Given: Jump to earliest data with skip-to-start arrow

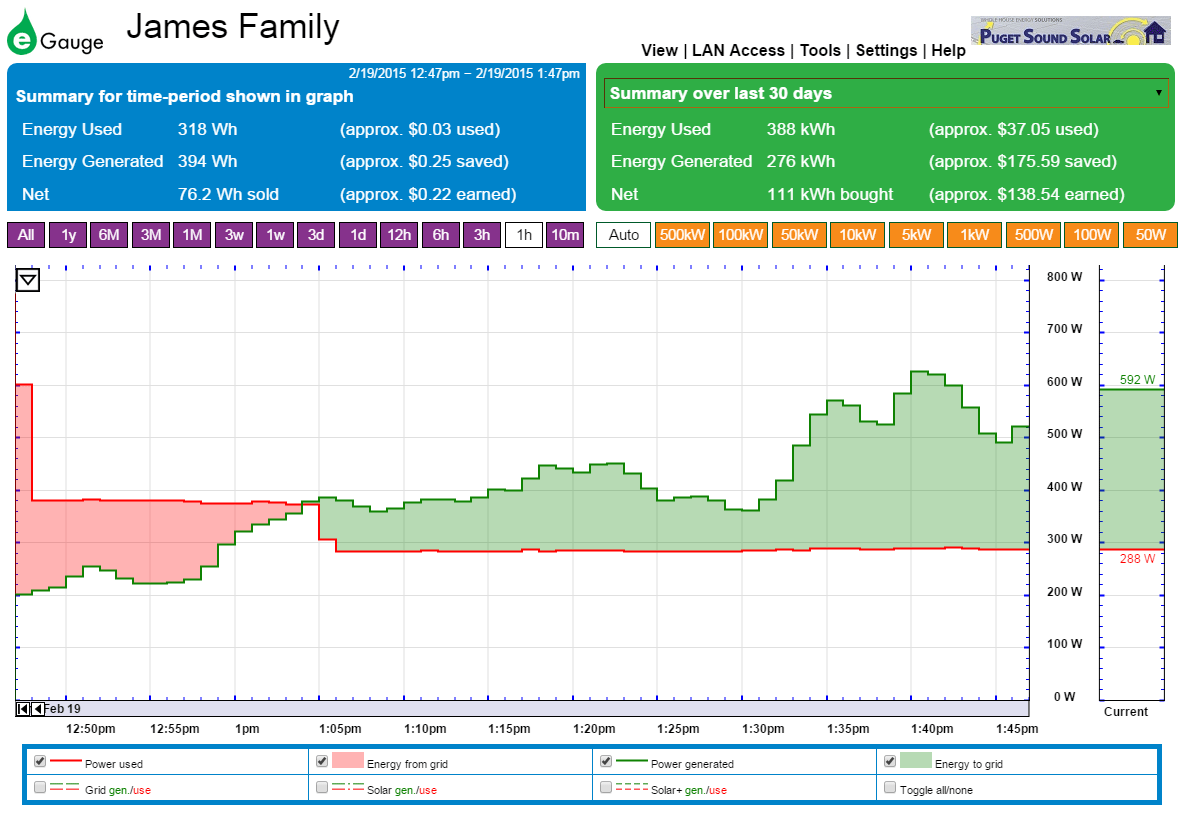Looking at the screenshot, I should [23, 709].
